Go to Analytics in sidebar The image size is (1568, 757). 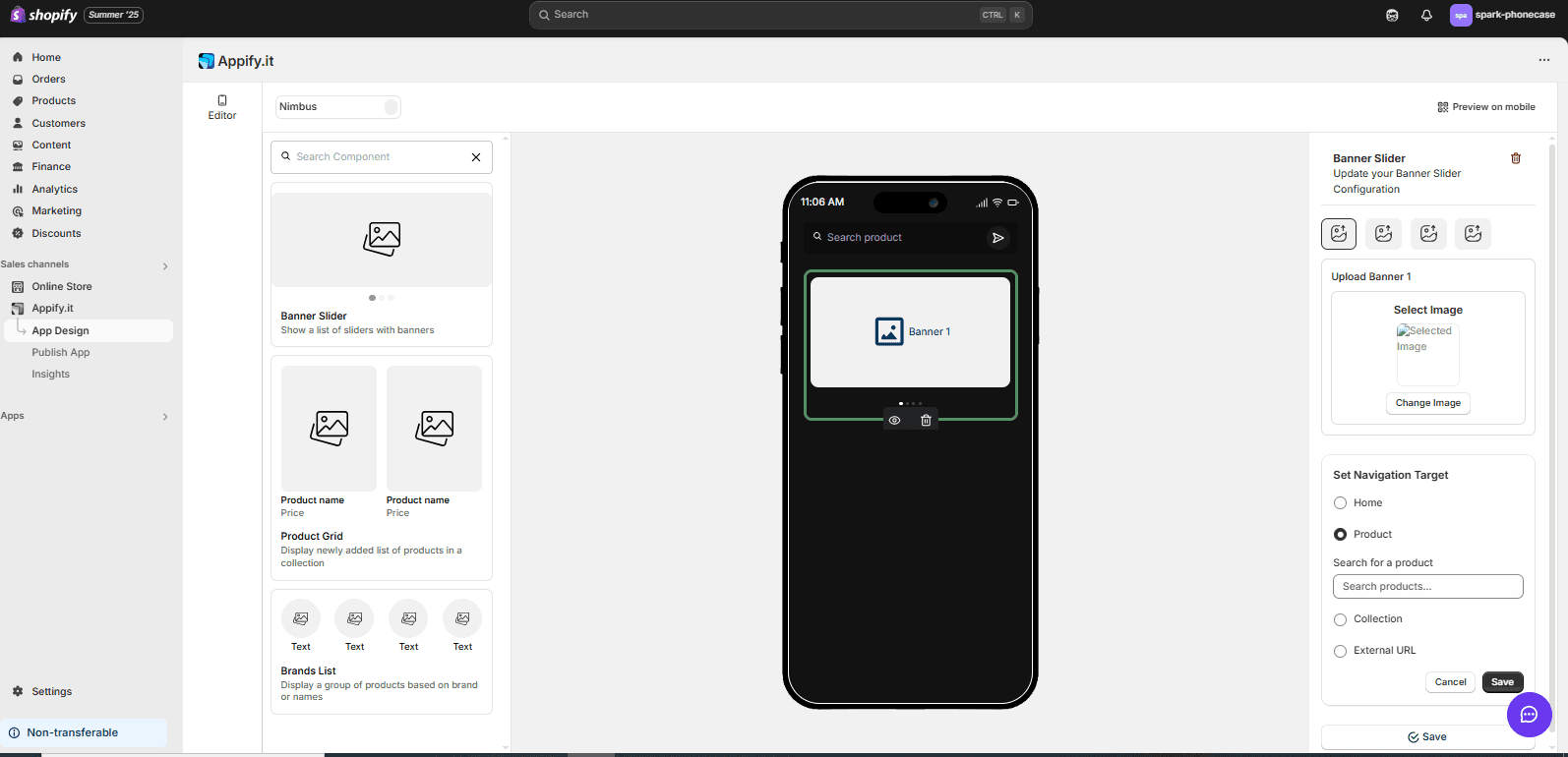point(54,190)
